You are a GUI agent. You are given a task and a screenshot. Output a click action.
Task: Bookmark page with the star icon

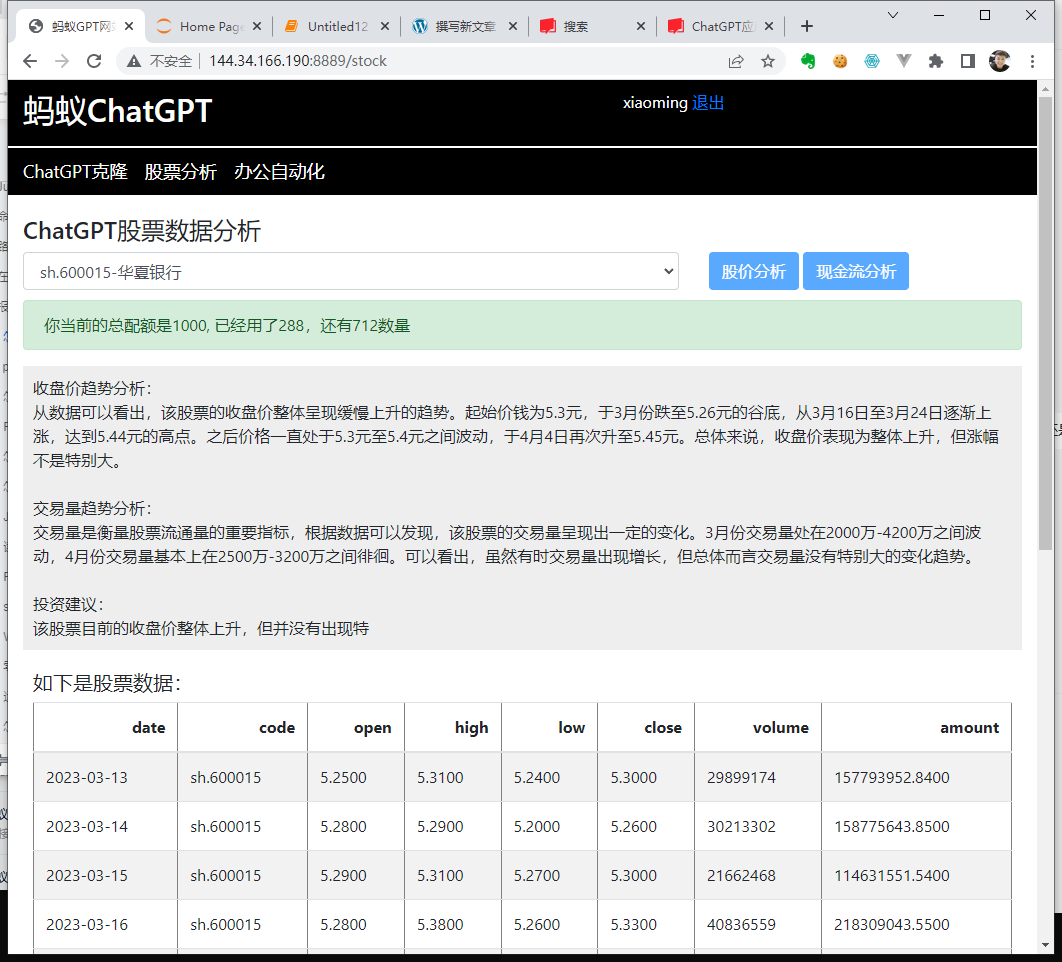[767, 62]
